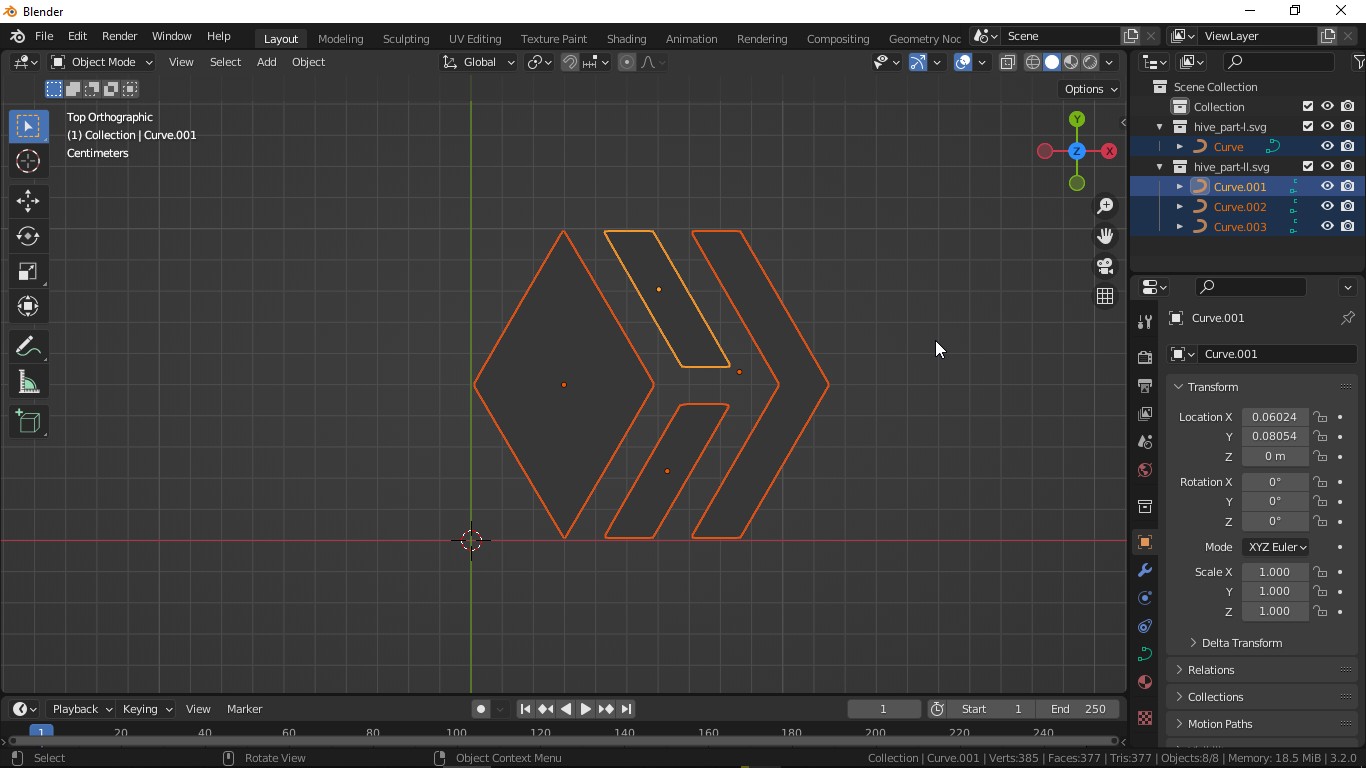1366x768 pixels.
Task: Open rotation Mode XYZ Euler dropdown
Action: pyautogui.click(x=1277, y=547)
